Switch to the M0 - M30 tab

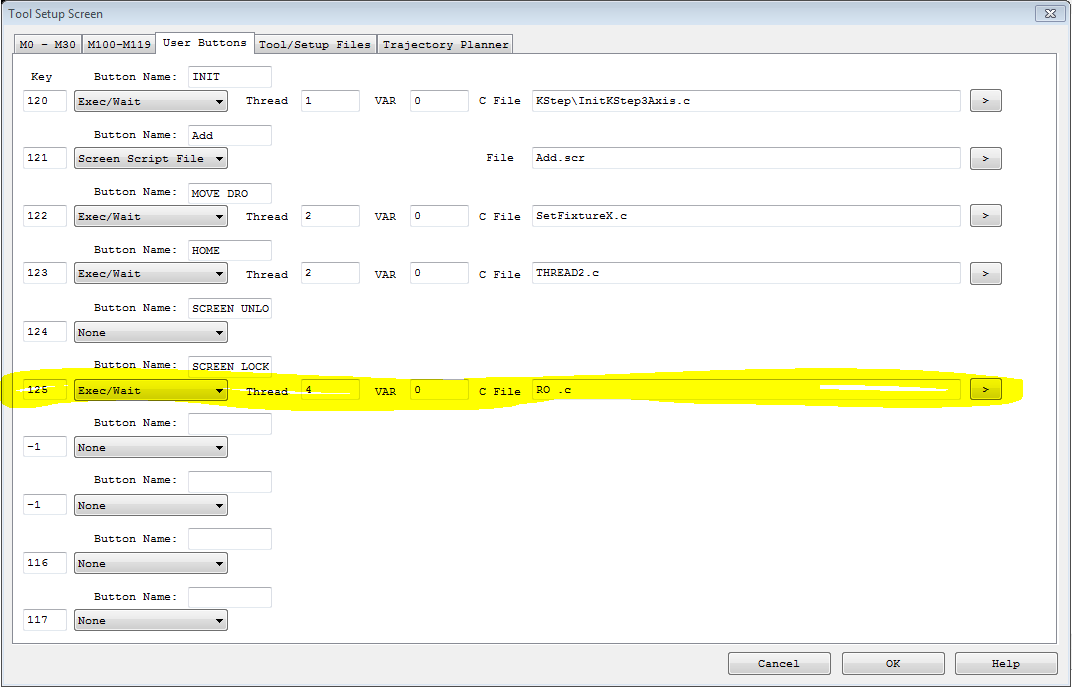click(x=48, y=44)
